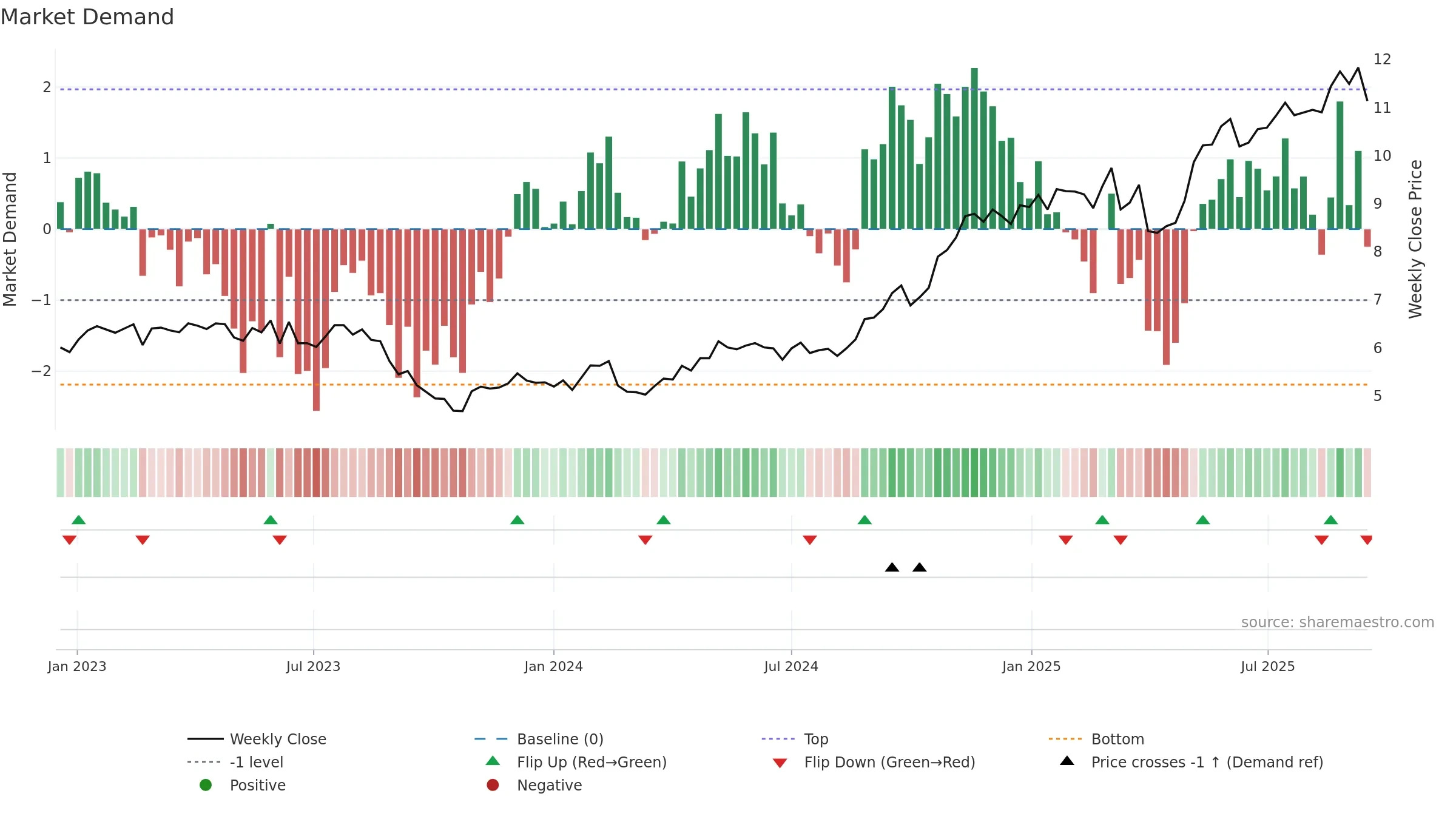This screenshot has height=819, width=1456.
Task: Click the last red flip-down marker at chart end
Action: (x=1366, y=540)
